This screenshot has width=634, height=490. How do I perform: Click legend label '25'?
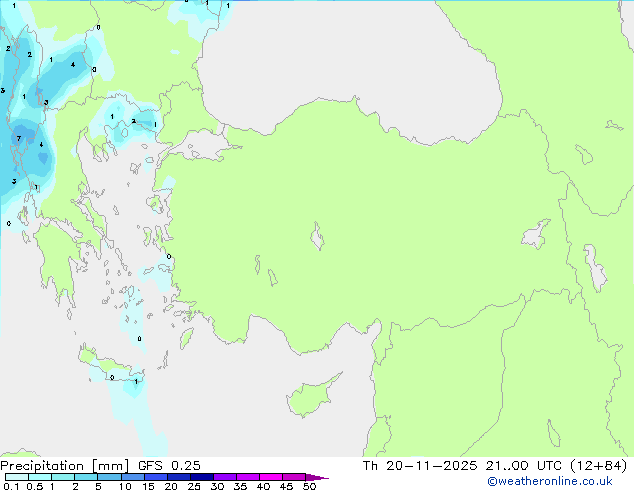194,486
